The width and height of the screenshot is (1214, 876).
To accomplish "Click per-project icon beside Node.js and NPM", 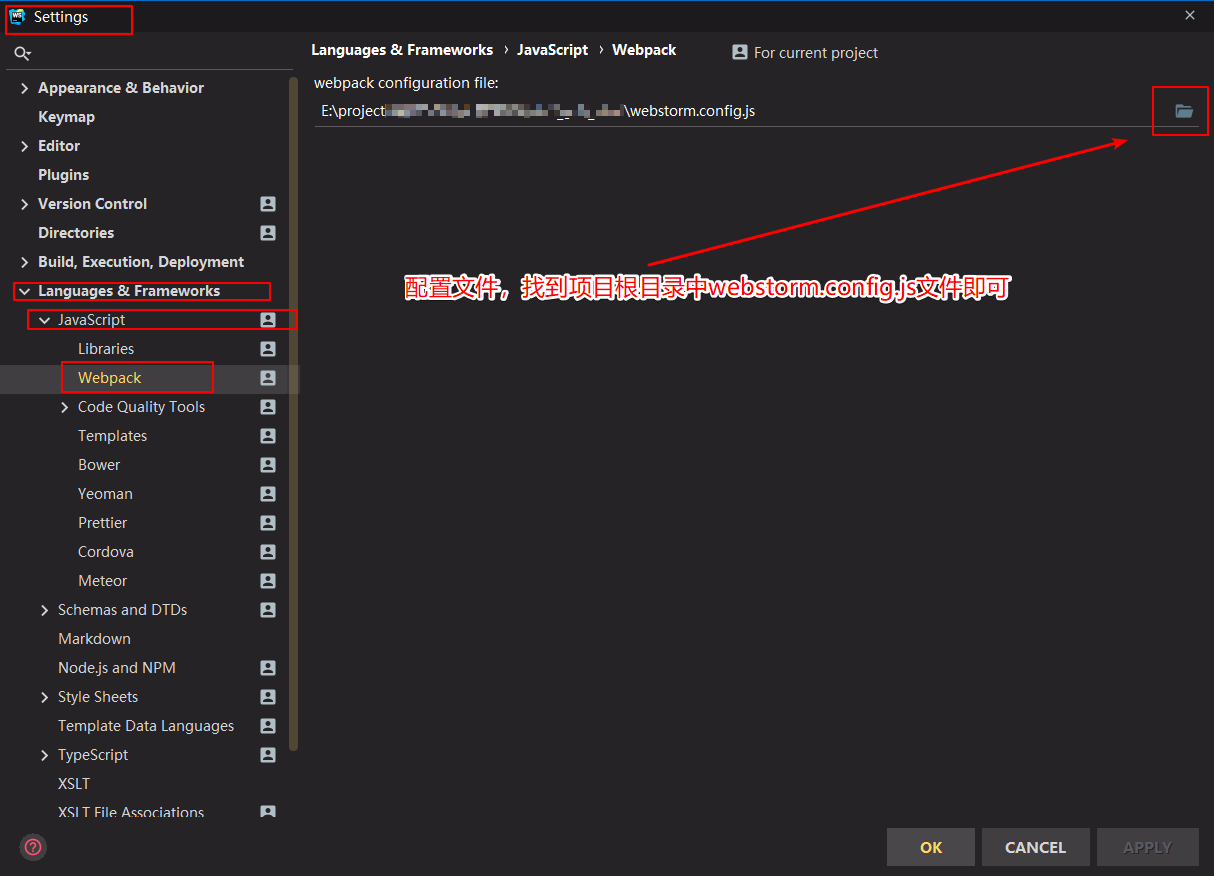I will pyautogui.click(x=267, y=667).
